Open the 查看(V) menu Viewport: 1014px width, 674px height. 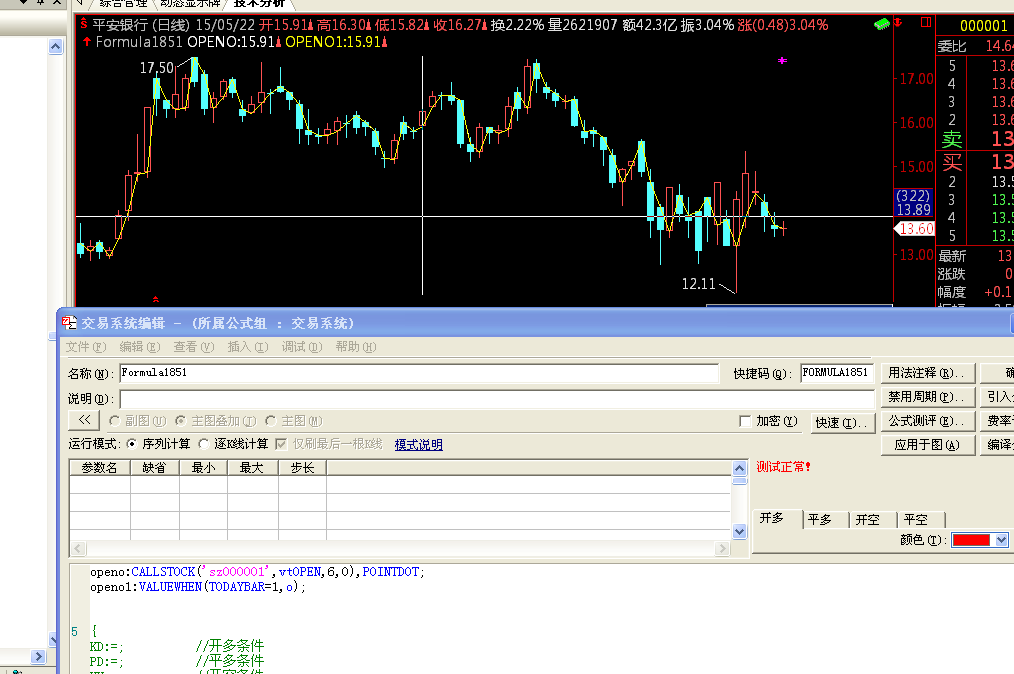[x=193, y=347]
